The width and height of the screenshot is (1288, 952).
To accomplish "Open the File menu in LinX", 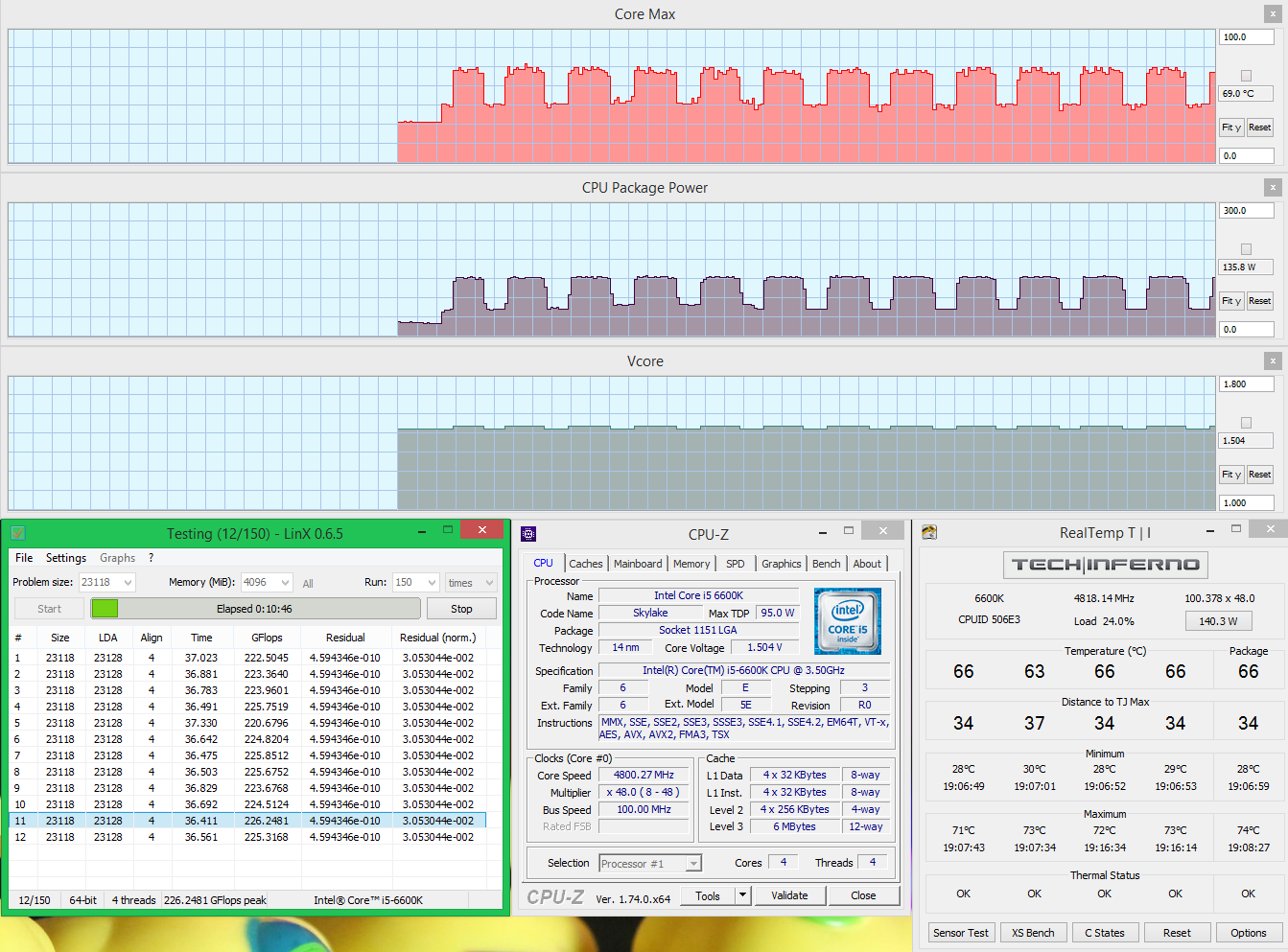I will click(x=24, y=558).
